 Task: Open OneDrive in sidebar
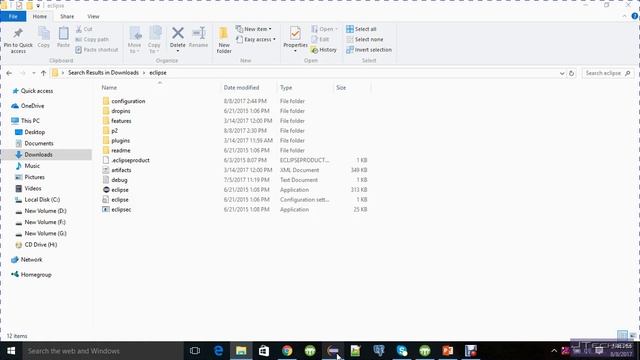click(32, 106)
